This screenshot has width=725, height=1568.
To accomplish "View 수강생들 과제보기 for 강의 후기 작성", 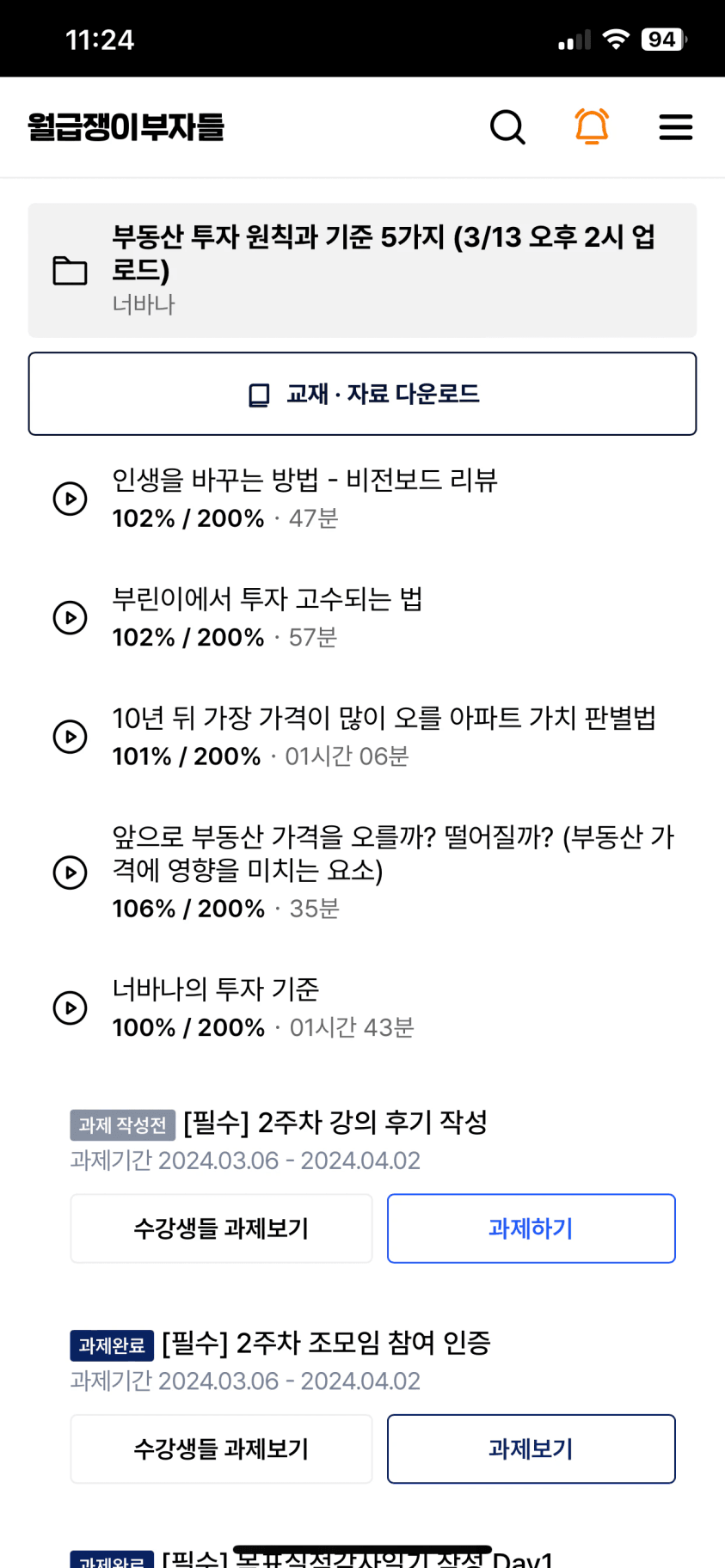I will coord(221,1228).
